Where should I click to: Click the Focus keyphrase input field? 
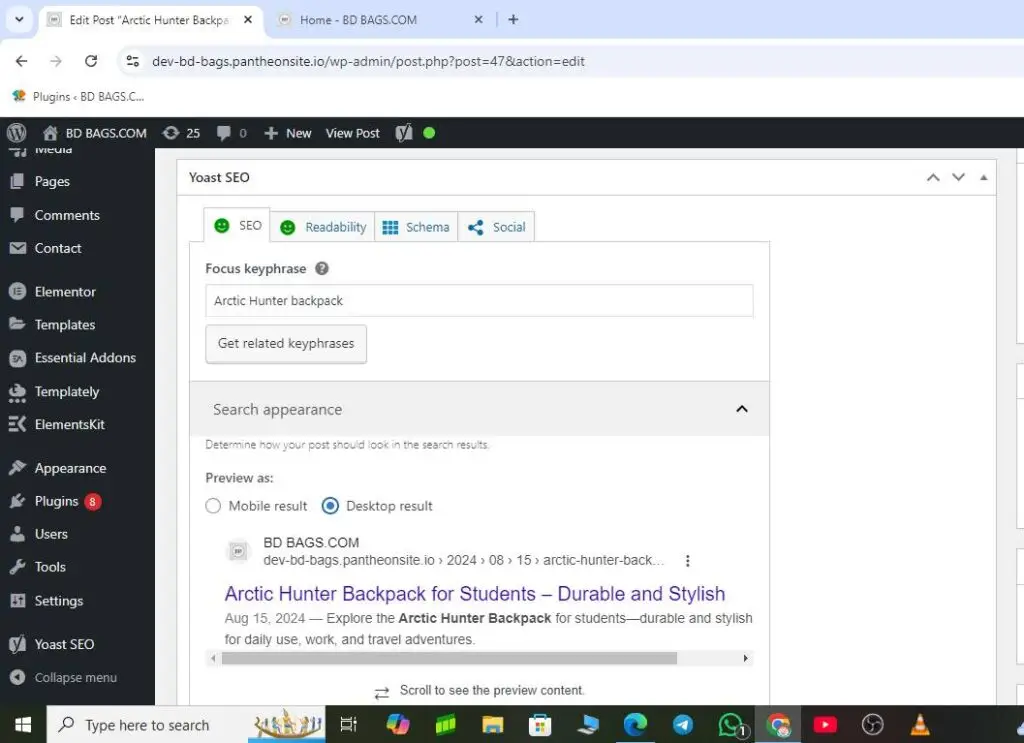point(479,300)
